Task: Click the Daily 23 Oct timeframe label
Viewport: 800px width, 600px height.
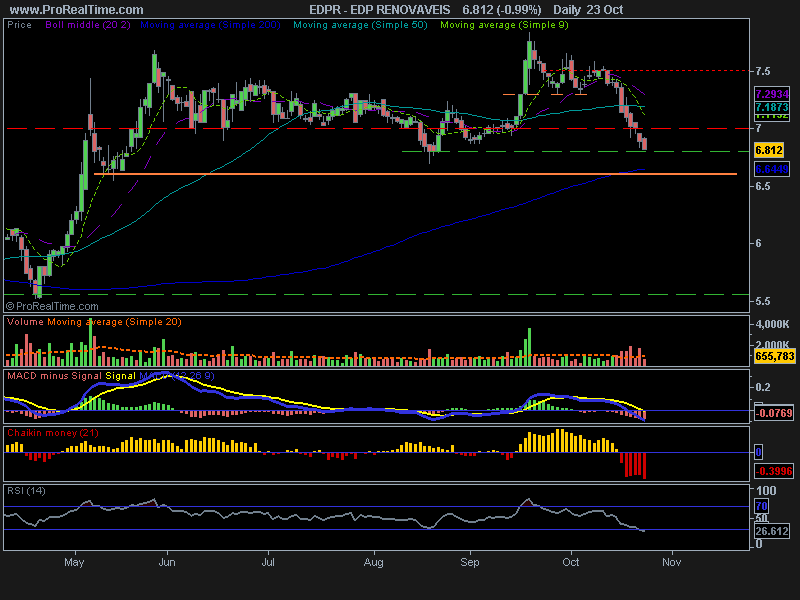Action: coord(588,10)
